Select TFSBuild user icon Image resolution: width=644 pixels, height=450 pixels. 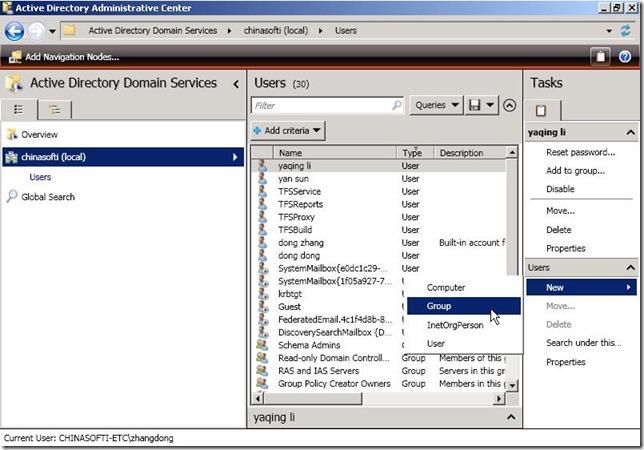[x=262, y=229]
